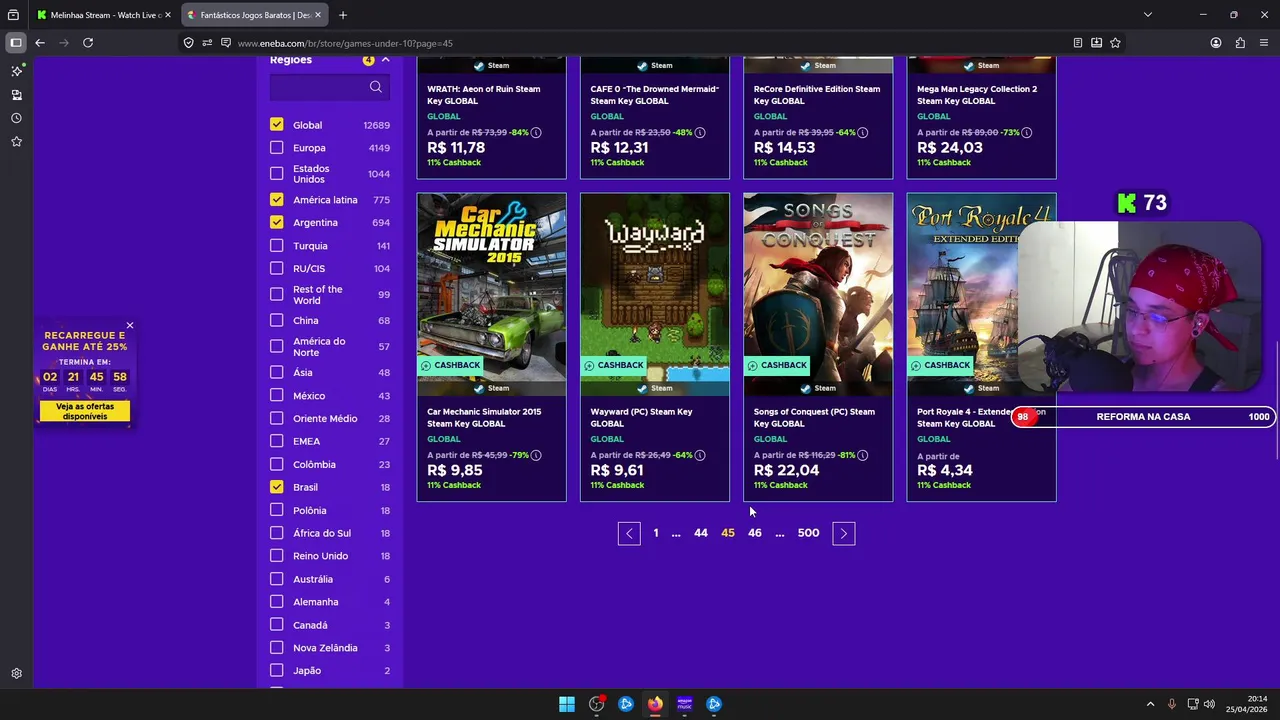Open volume control in system tray
Image resolution: width=1280 pixels, height=720 pixels.
click(x=1209, y=704)
